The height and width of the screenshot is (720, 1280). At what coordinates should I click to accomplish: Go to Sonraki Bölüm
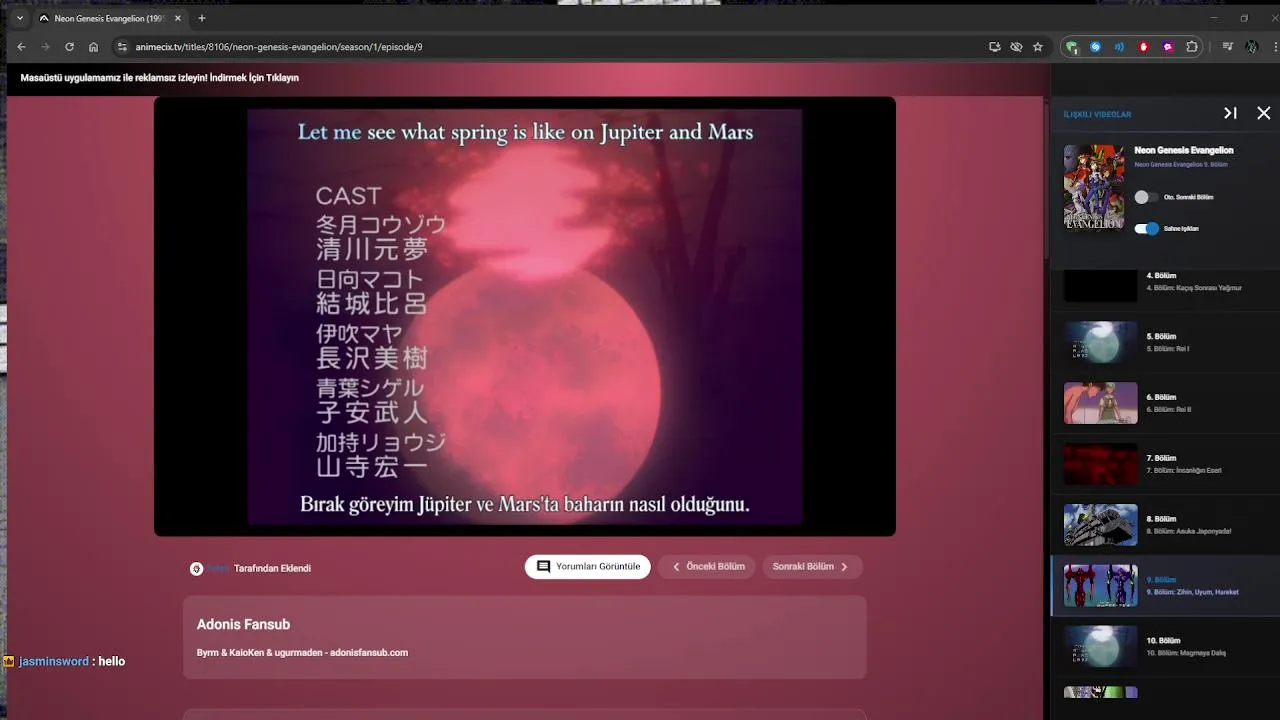(x=812, y=567)
